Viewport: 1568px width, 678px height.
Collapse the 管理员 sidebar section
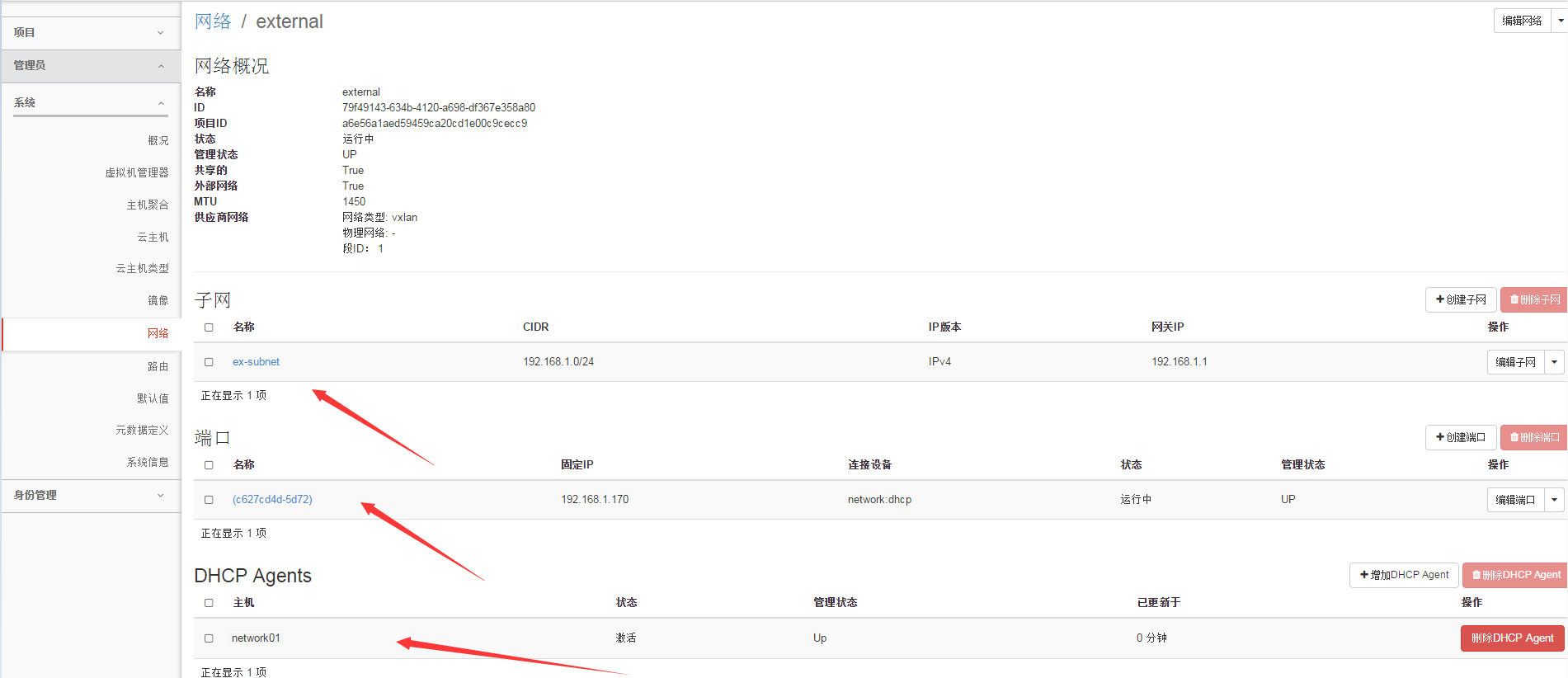[91, 66]
